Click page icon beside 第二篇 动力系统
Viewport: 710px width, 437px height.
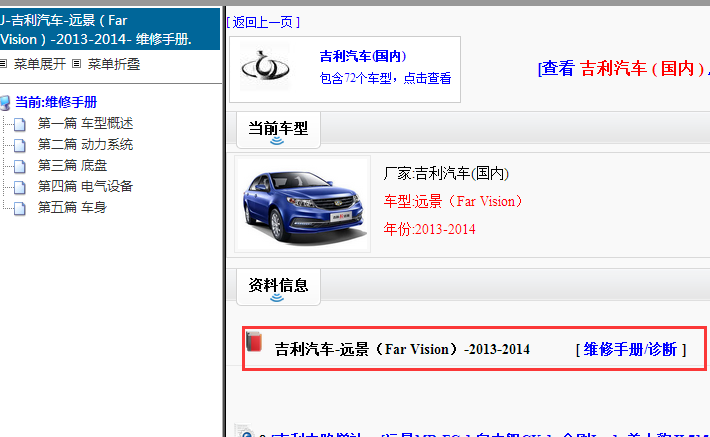click(19, 145)
